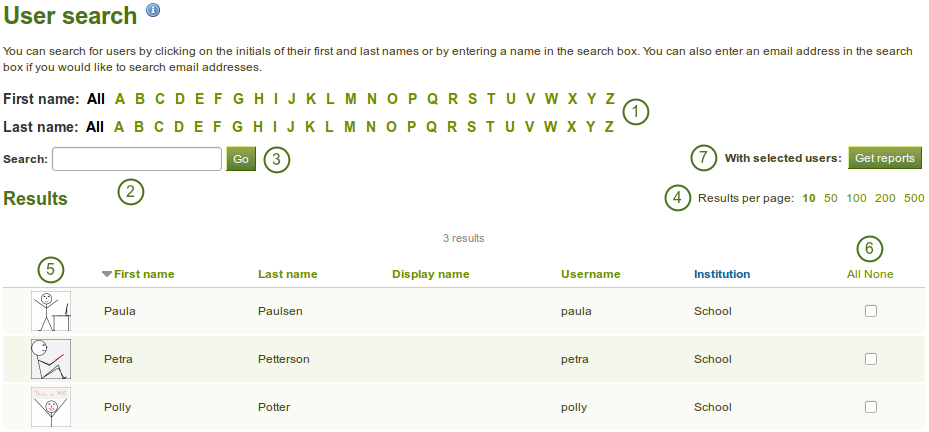Click the sort arrow beside First name
The height and width of the screenshot is (432, 929).
click(107, 274)
